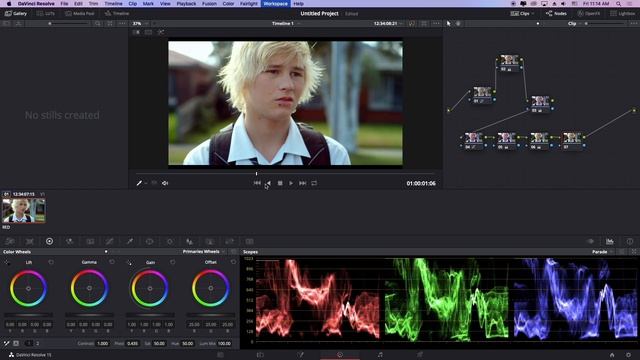
Task: Pick black point with Lift picker
Action: coord(7,262)
